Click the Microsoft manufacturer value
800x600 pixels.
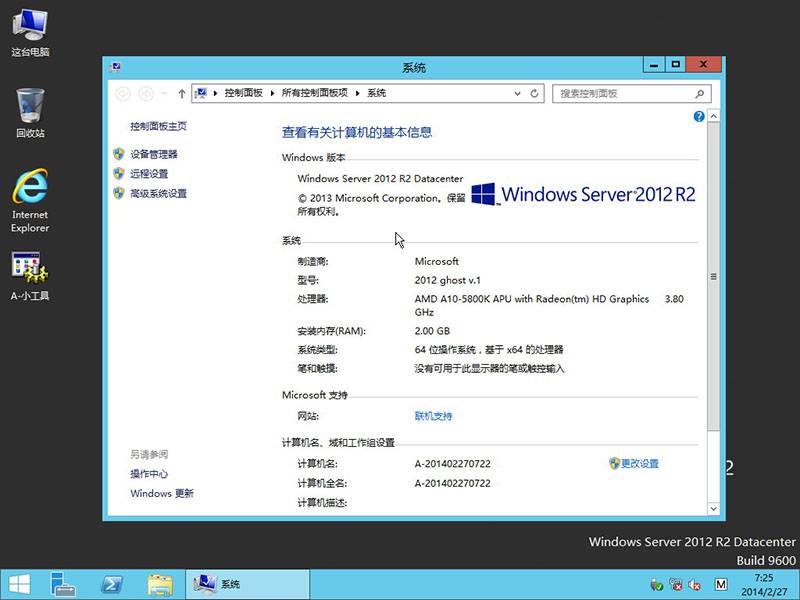pos(436,261)
